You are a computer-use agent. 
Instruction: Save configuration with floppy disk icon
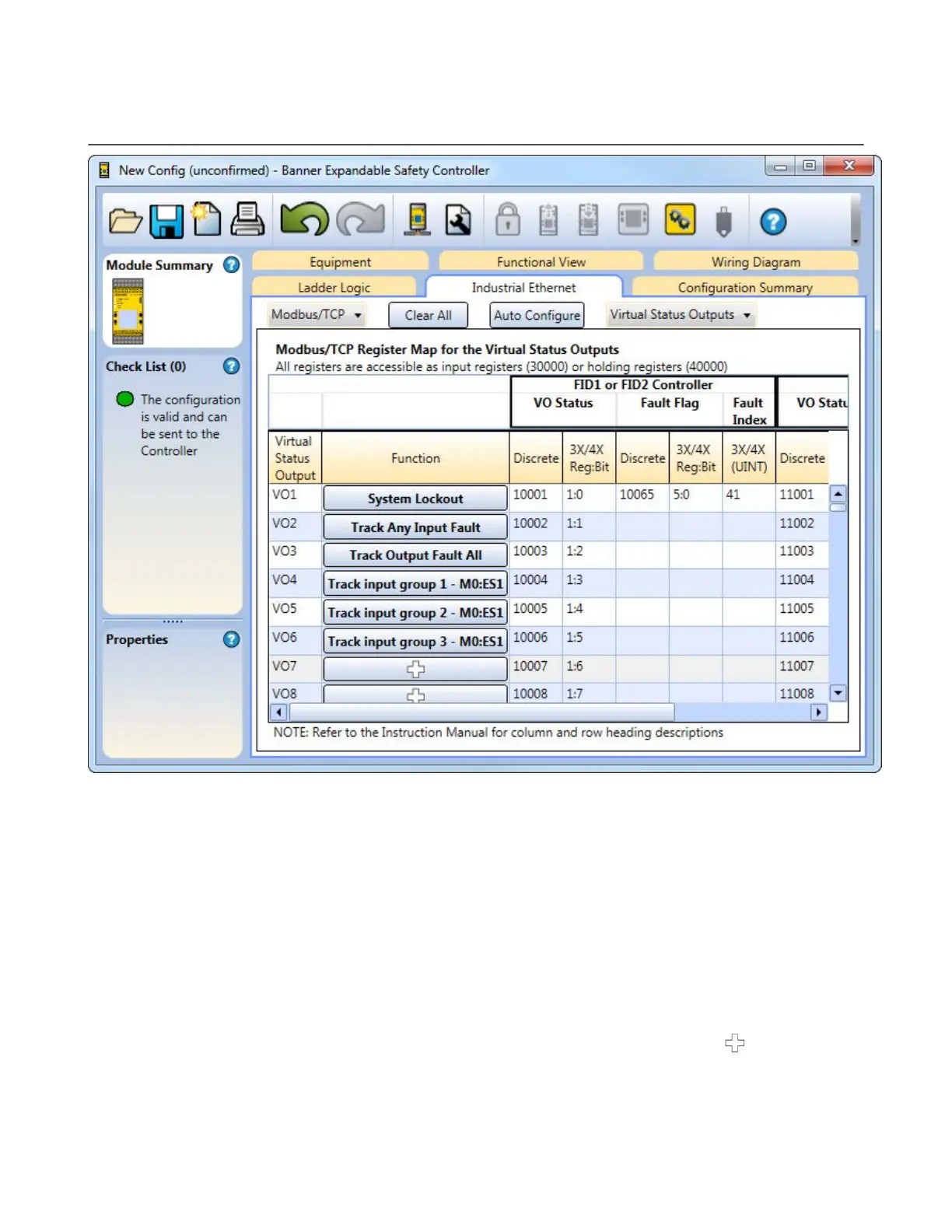coord(166,221)
